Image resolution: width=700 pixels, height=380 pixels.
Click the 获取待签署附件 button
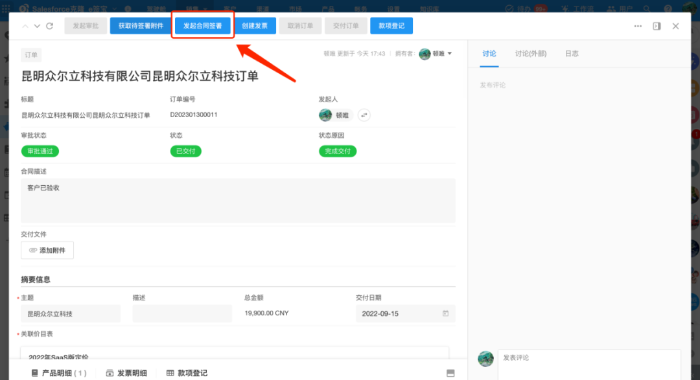[x=141, y=26]
